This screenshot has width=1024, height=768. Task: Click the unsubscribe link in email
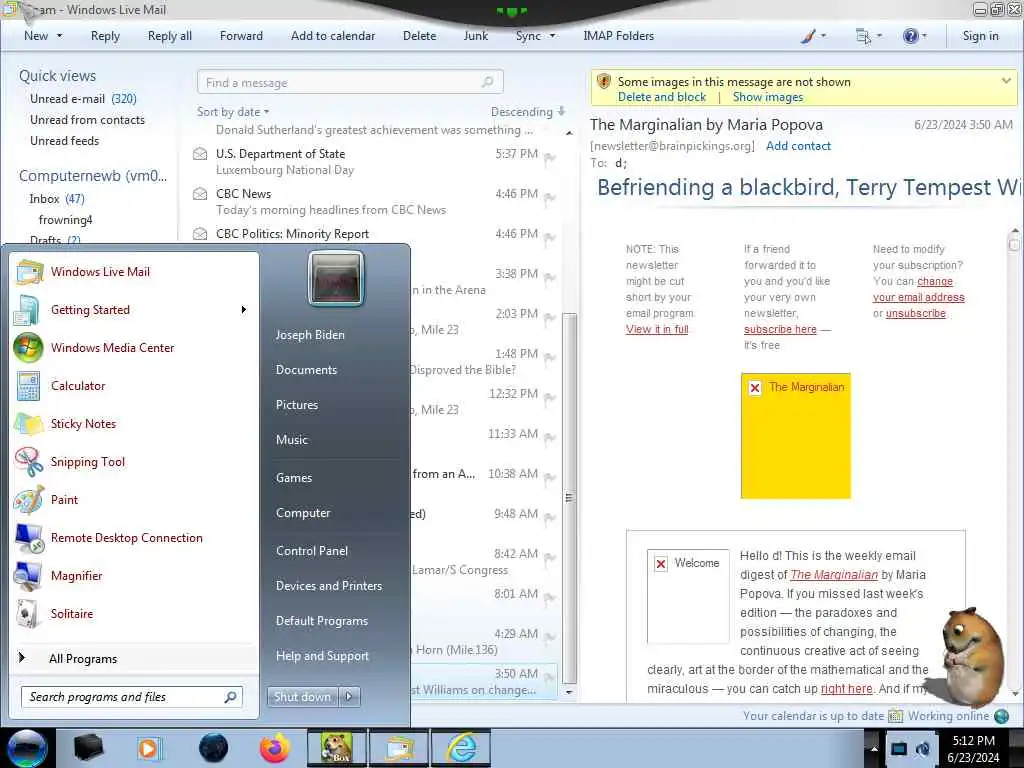(x=916, y=313)
